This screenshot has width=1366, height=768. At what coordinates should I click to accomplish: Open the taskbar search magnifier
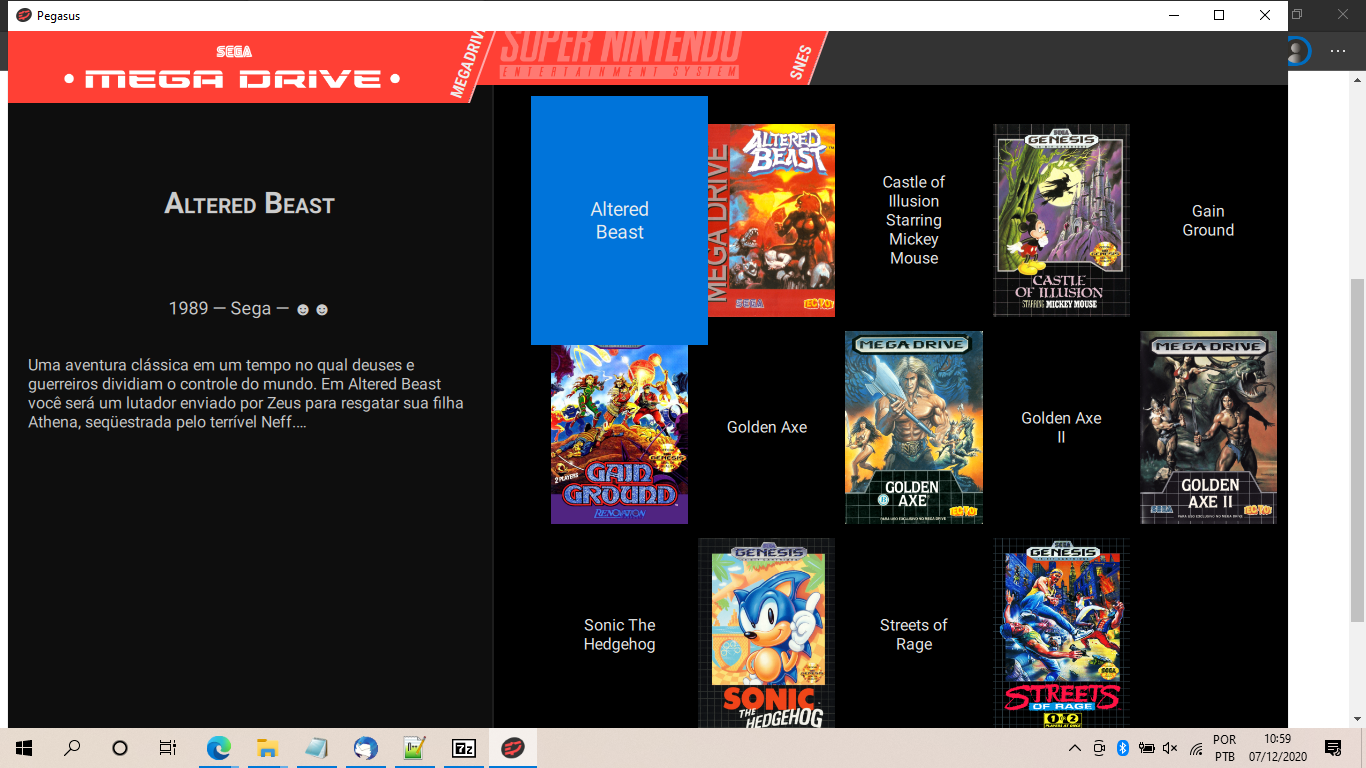[70, 747]
